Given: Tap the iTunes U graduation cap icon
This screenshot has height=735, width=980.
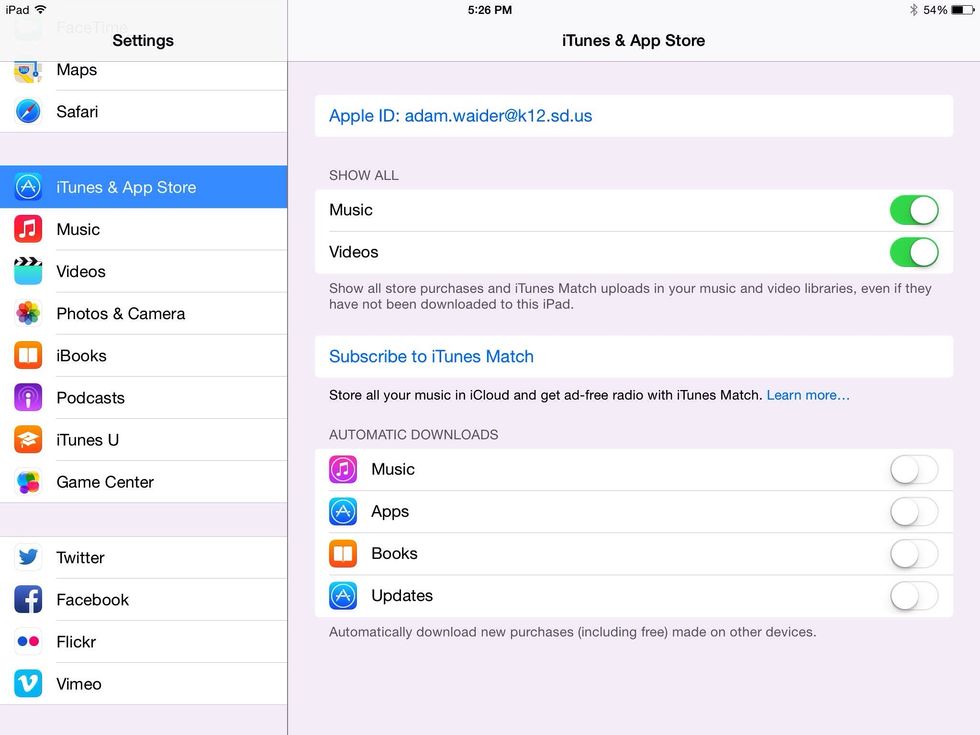Looking at the screenshot, I should coord(28,440).
